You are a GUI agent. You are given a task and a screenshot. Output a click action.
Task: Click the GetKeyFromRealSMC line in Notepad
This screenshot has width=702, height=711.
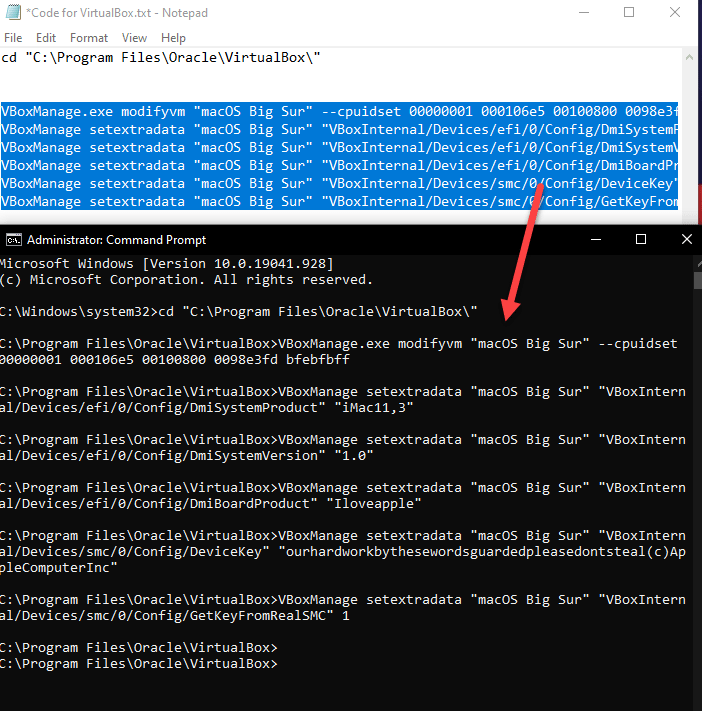(339, 201)
